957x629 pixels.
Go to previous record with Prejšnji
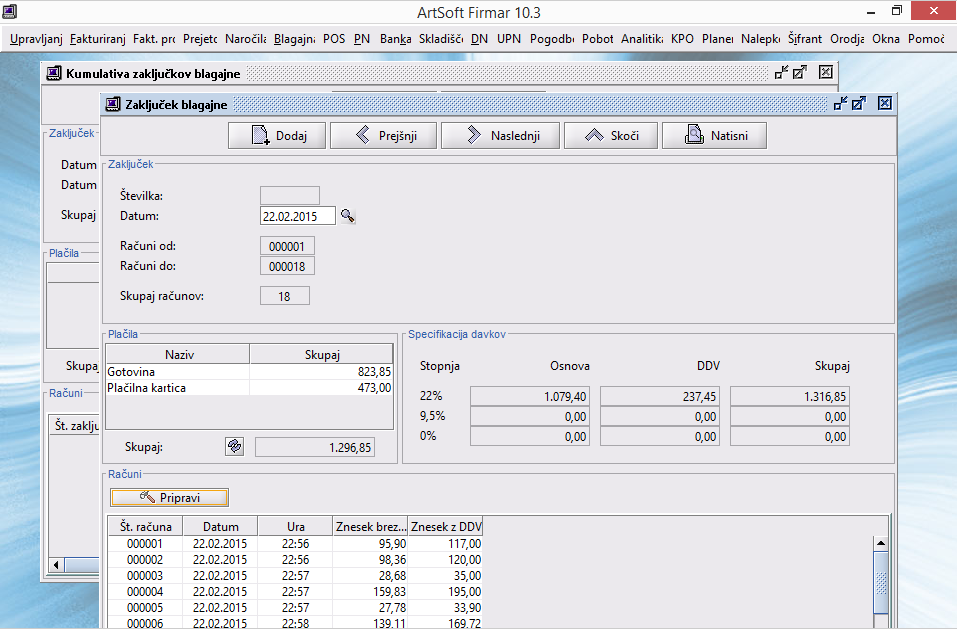[x=383, y=136]
